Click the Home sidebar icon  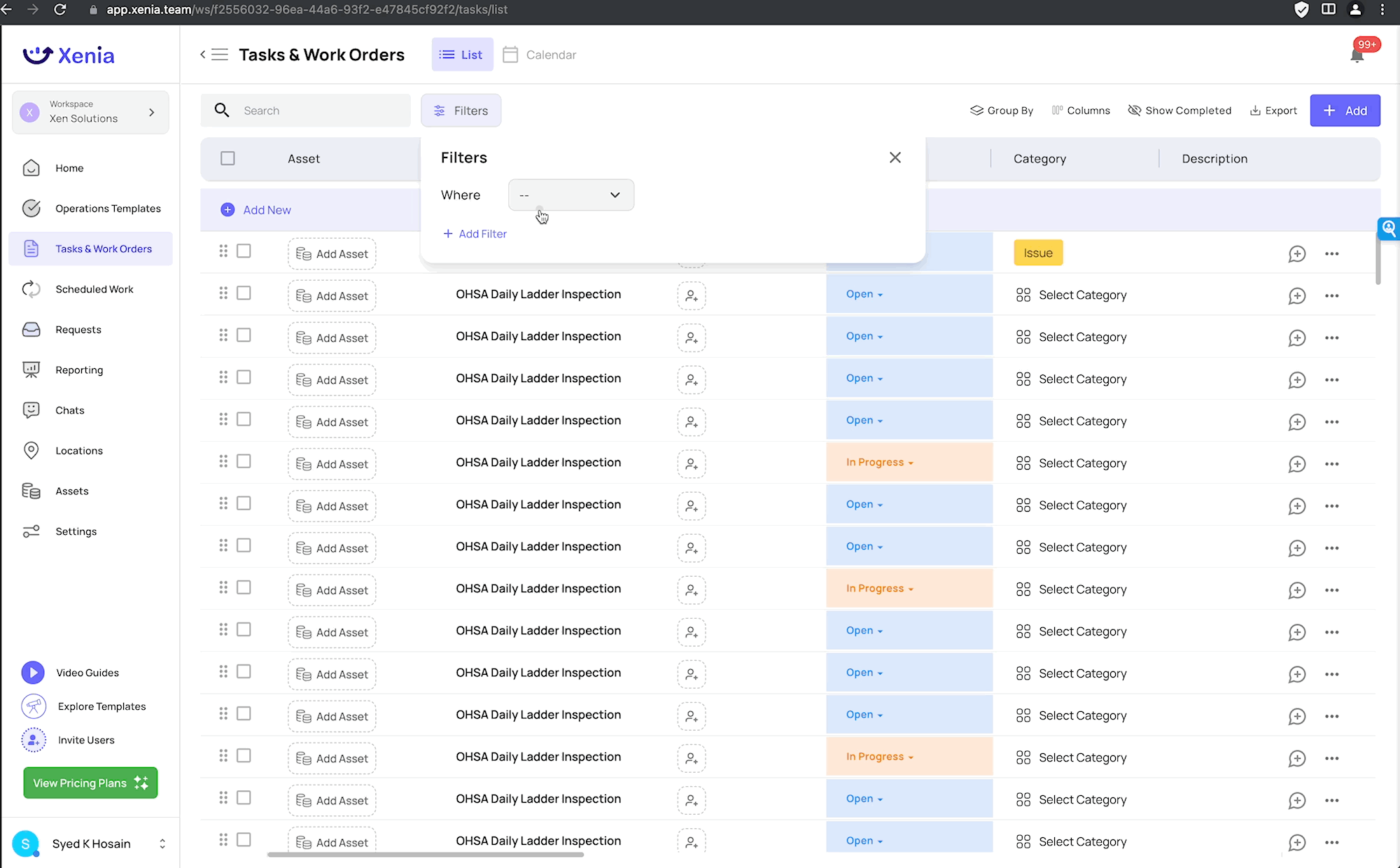(31, 168)
